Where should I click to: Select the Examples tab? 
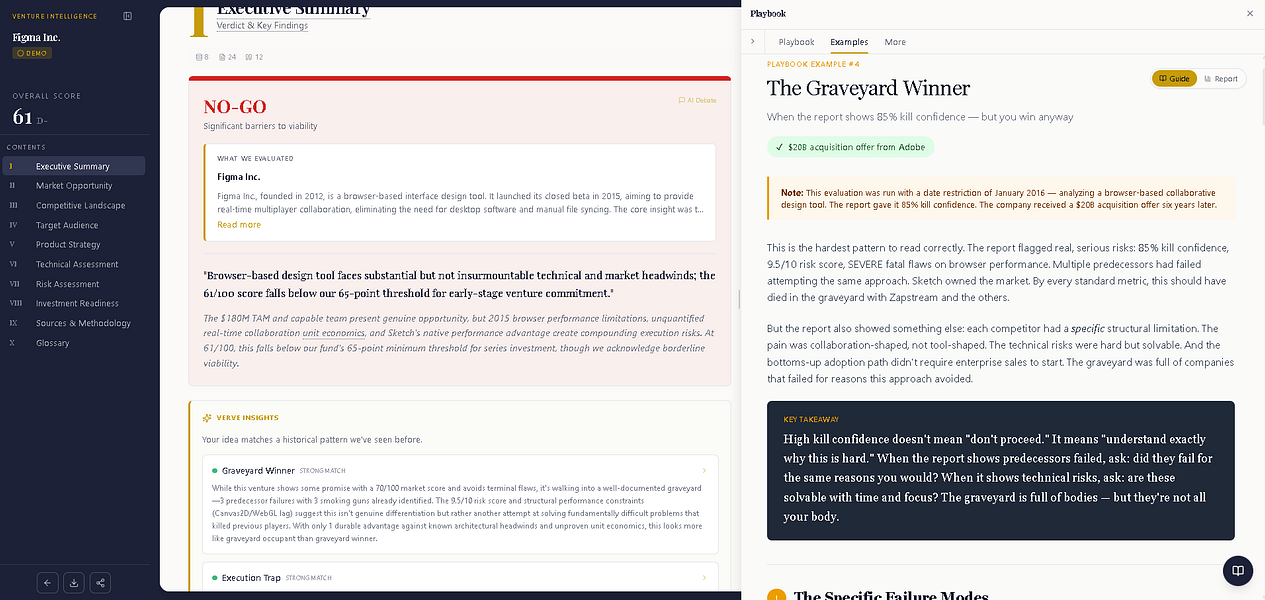[x=849, y=42]
